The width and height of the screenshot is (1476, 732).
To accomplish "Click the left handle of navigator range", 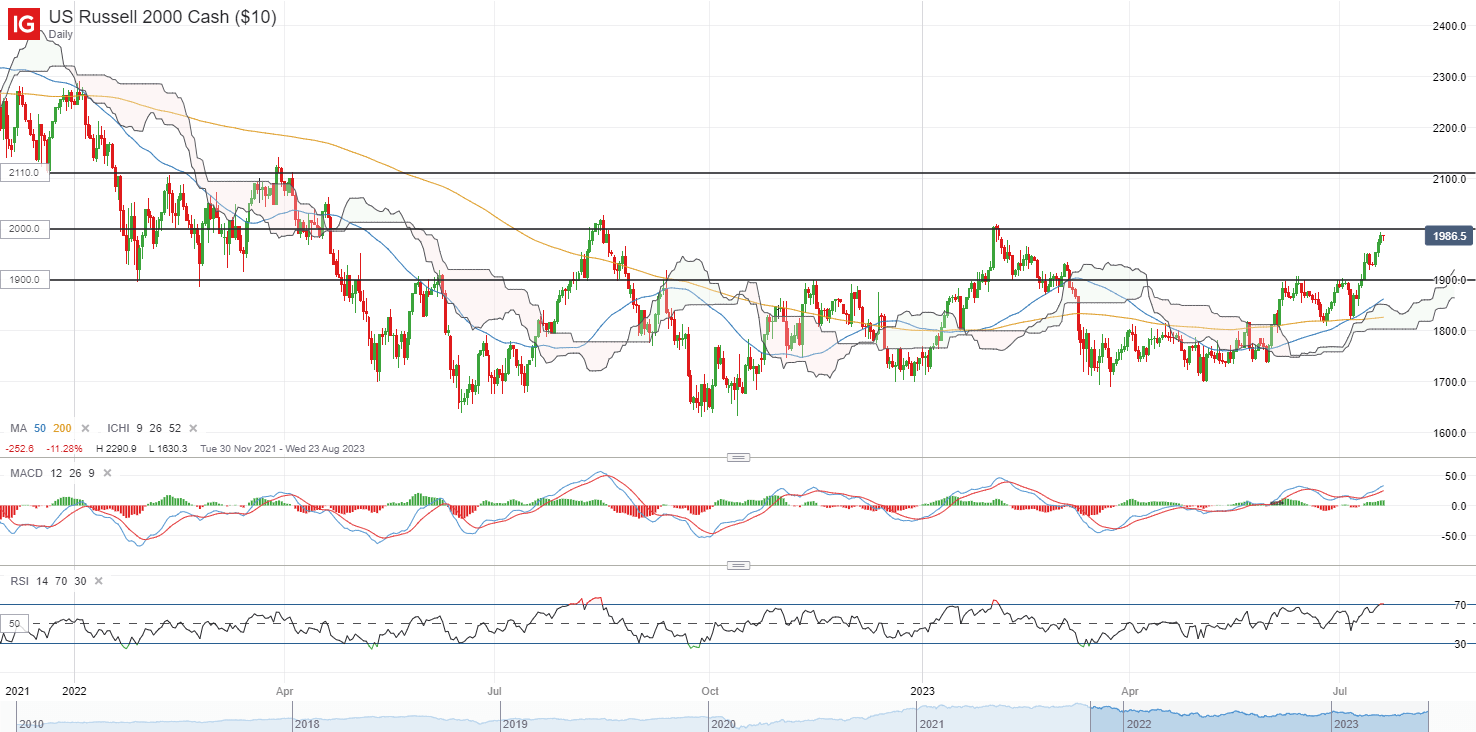I will 1092,717.
